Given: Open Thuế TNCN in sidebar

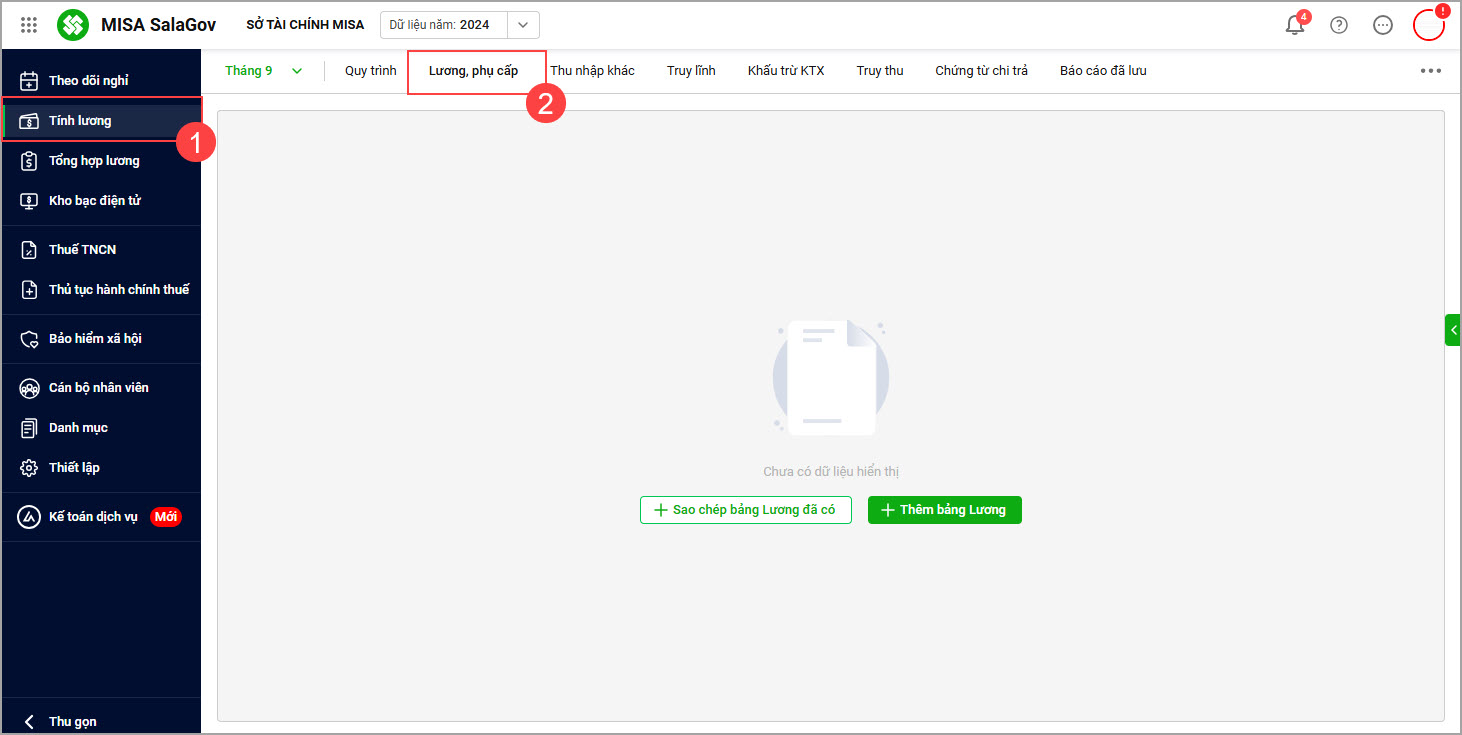Looking at the screenshot, I should (100, 249).
